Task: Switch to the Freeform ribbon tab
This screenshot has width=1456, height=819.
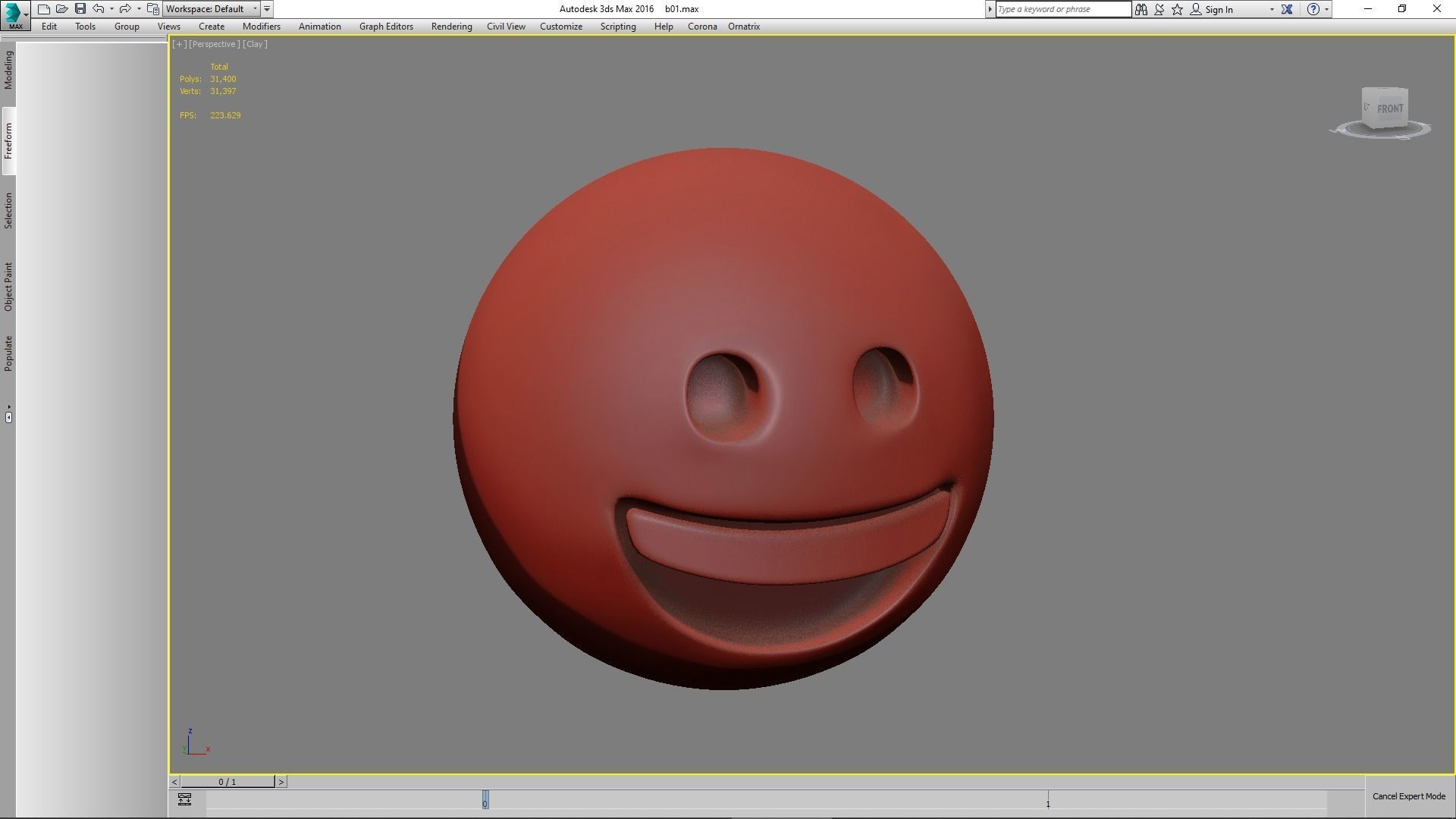Action: (8, 141)
